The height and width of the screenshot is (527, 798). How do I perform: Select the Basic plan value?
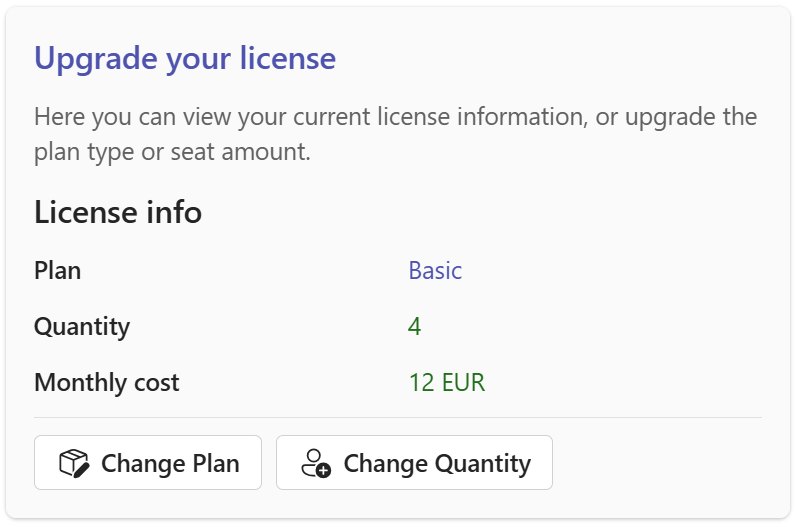coord(435,271)
